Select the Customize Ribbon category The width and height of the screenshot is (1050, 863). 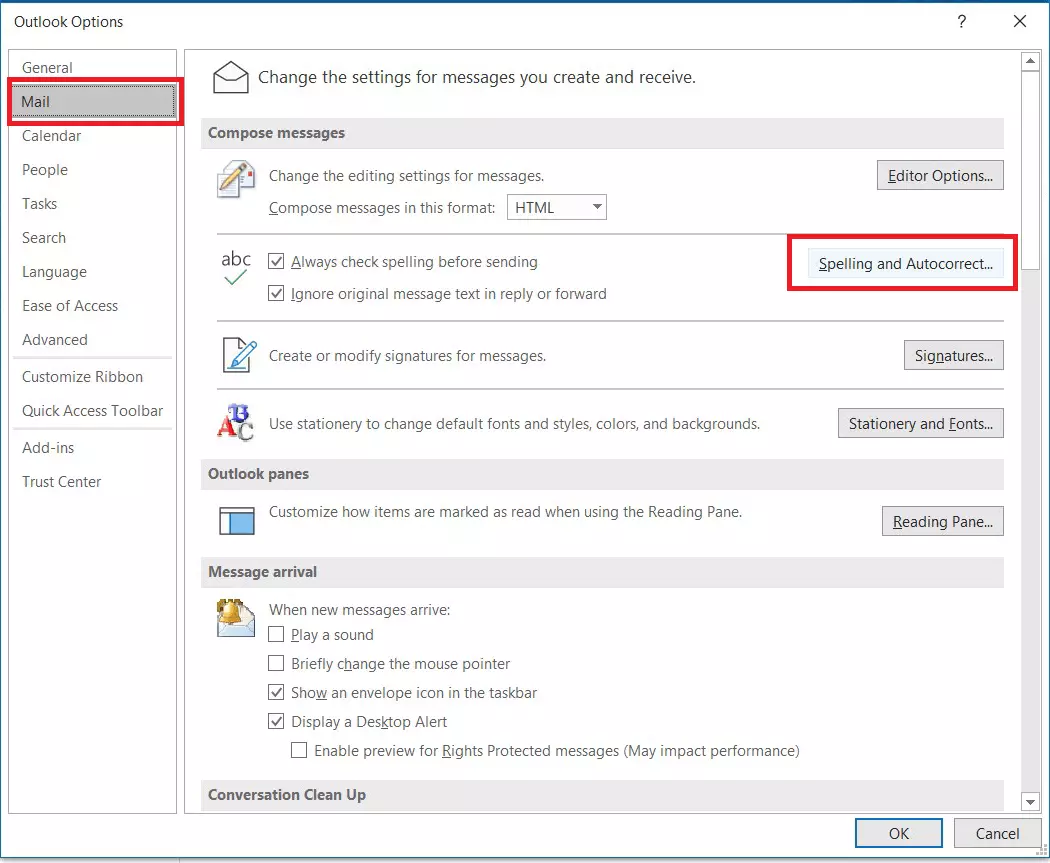[x=82, y=376]
